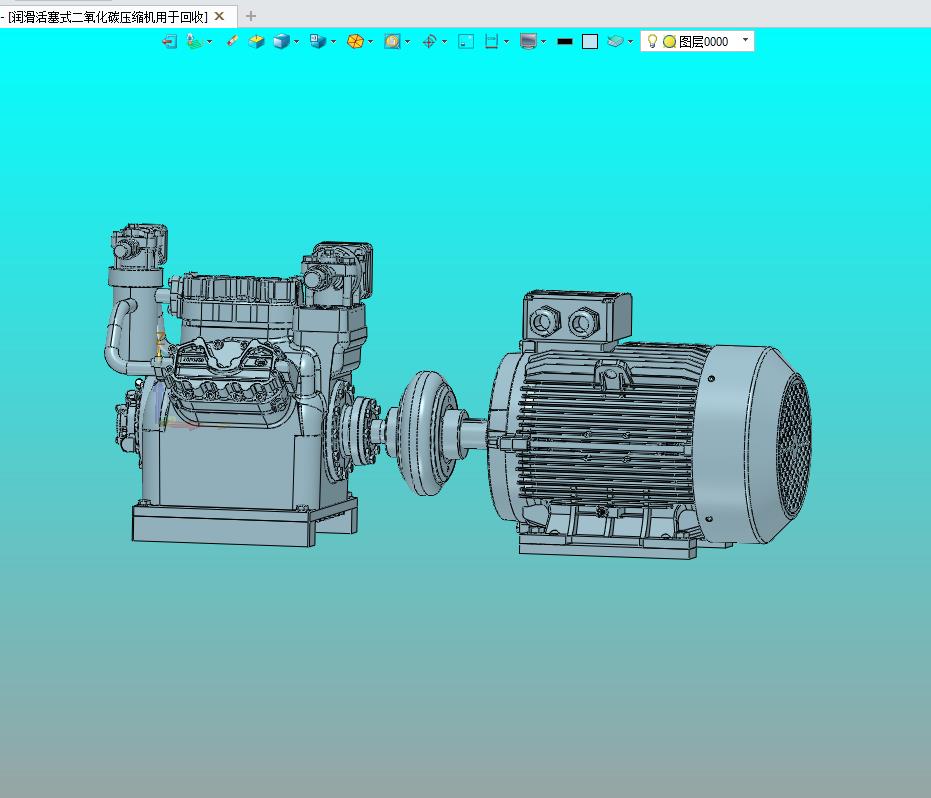
Task: Click the light blue color swatch
Action: pos(590,42)
